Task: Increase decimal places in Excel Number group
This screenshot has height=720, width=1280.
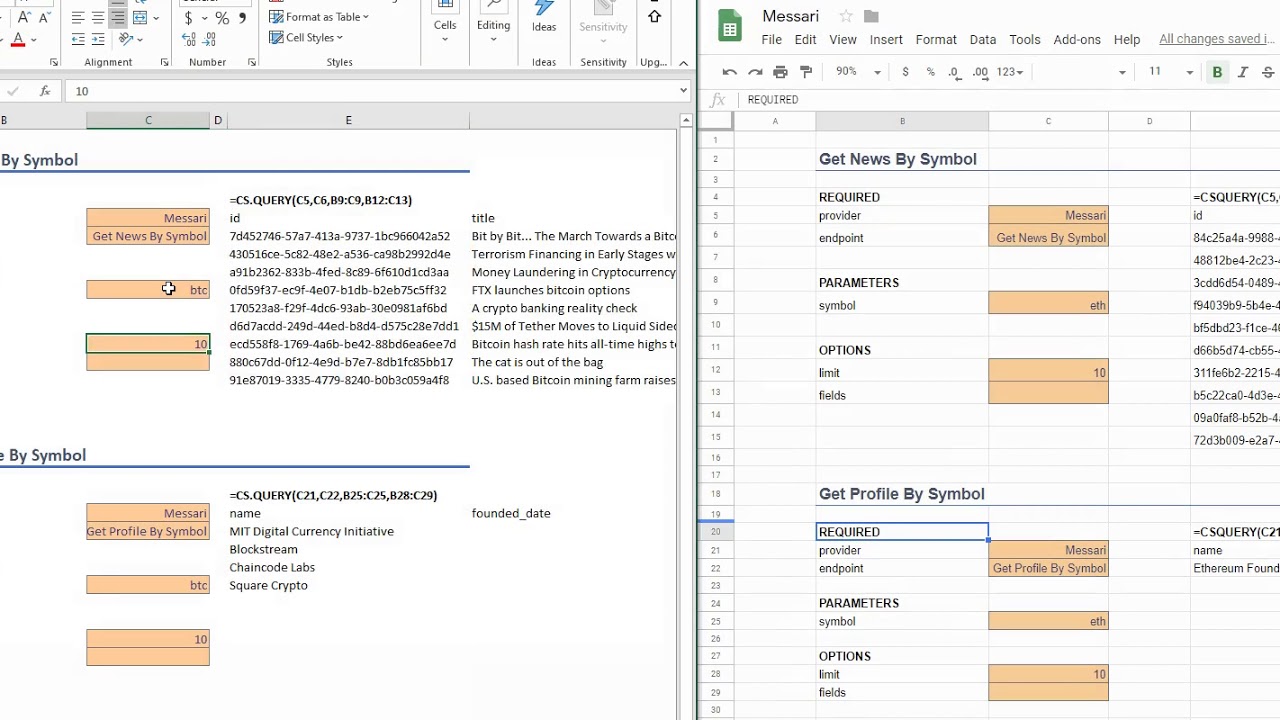Action: pyautogui.click(x=188, y=39)
